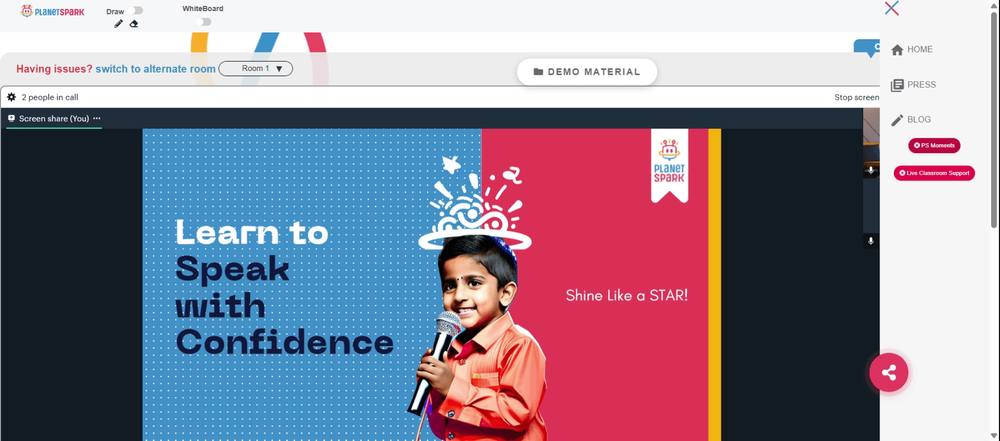
Task: Toggle the WhiteBoard switch
Action: pyautogui.click(x=203, y=22)
